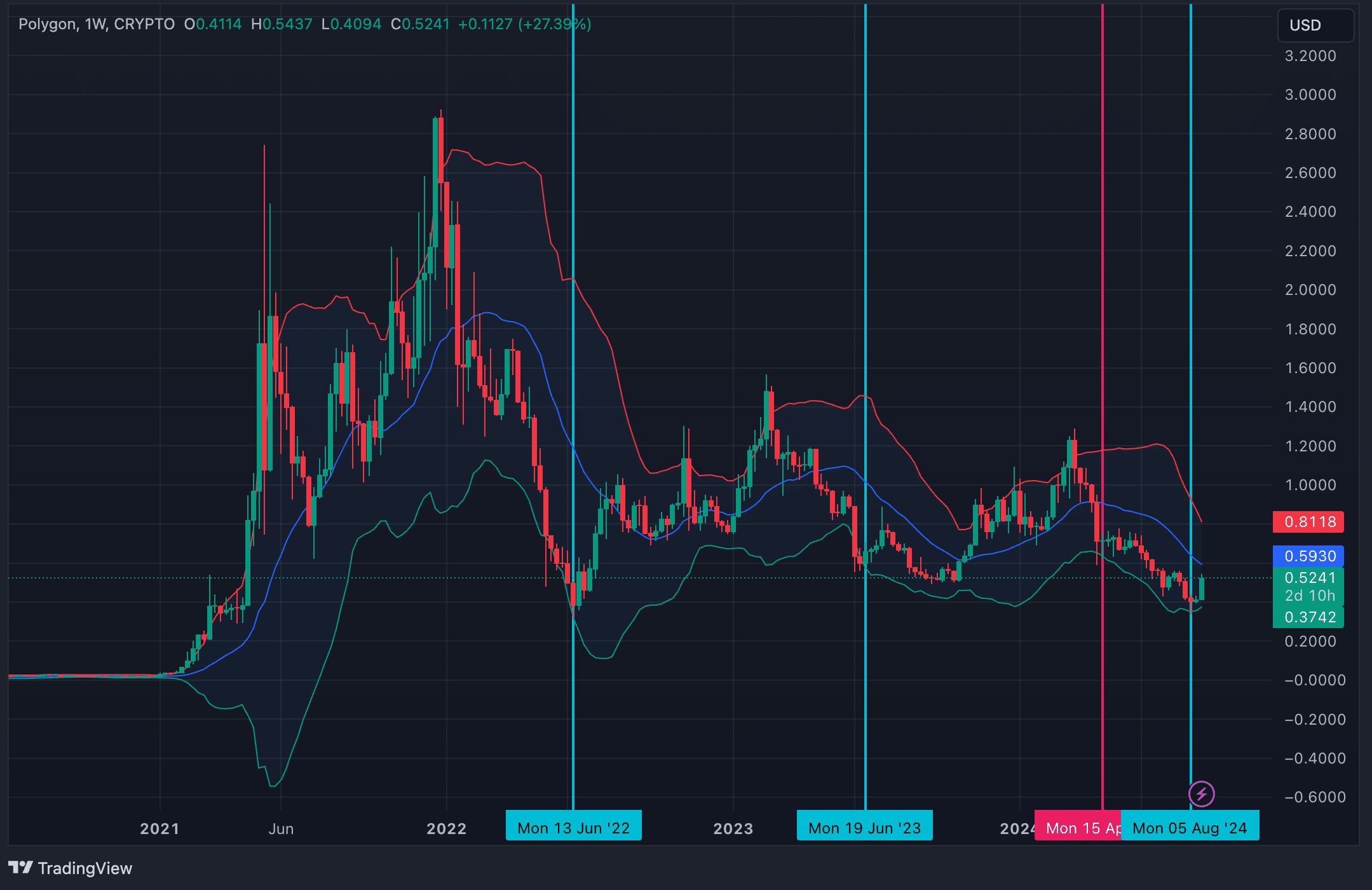Click the Jun label on time axis
The height and width of the screenshot is (890, 1372).
tap(281, 828)
